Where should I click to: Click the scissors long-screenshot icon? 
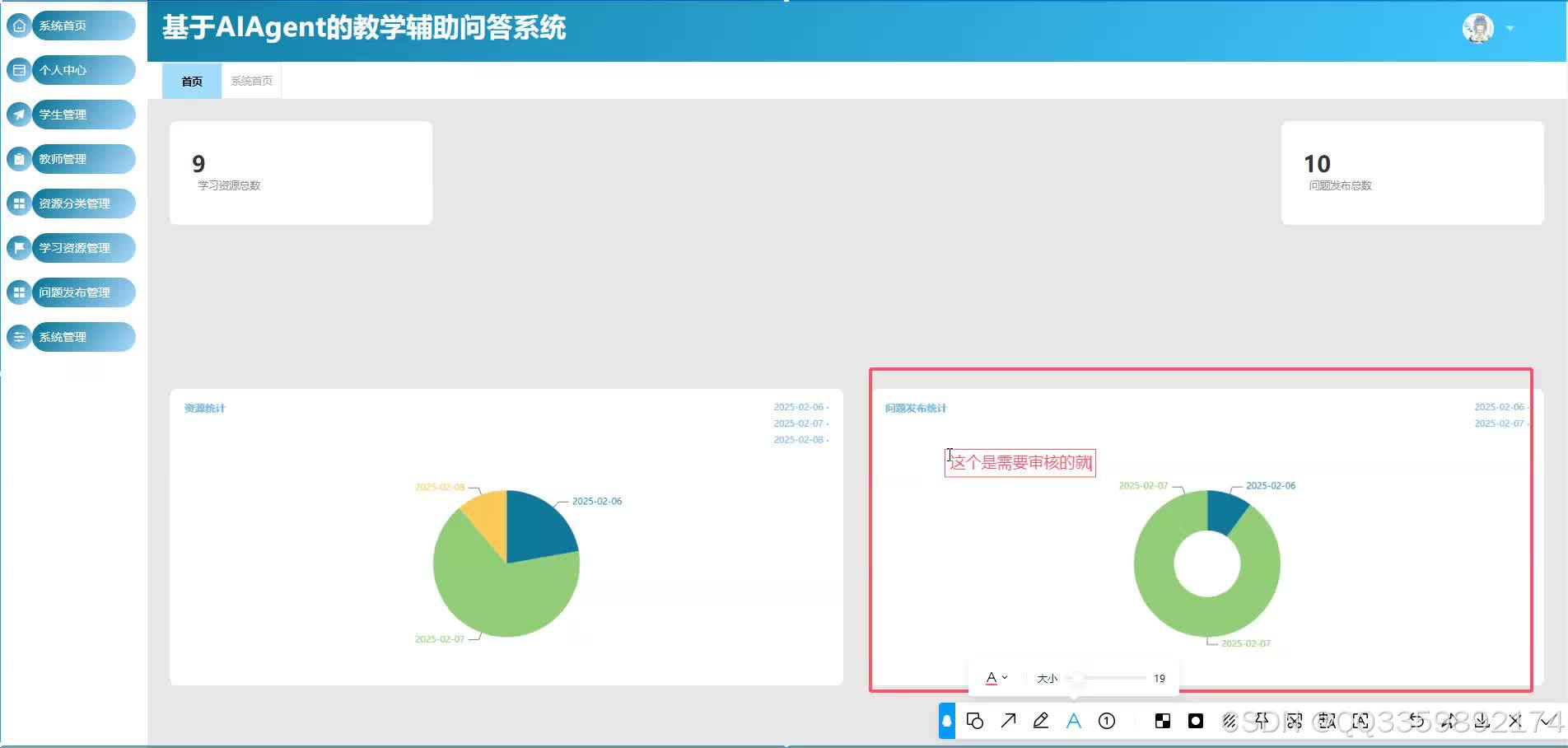[1295, 721]
